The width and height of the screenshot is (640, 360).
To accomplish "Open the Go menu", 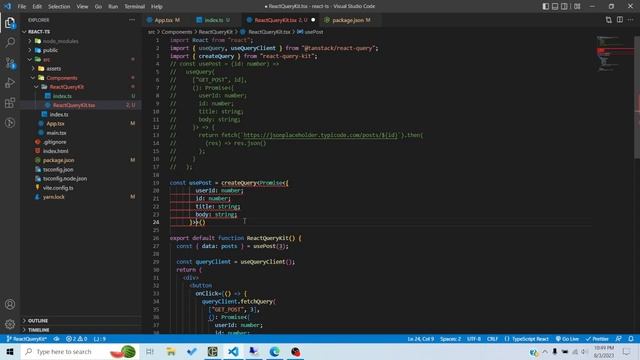I will point(98,7).
